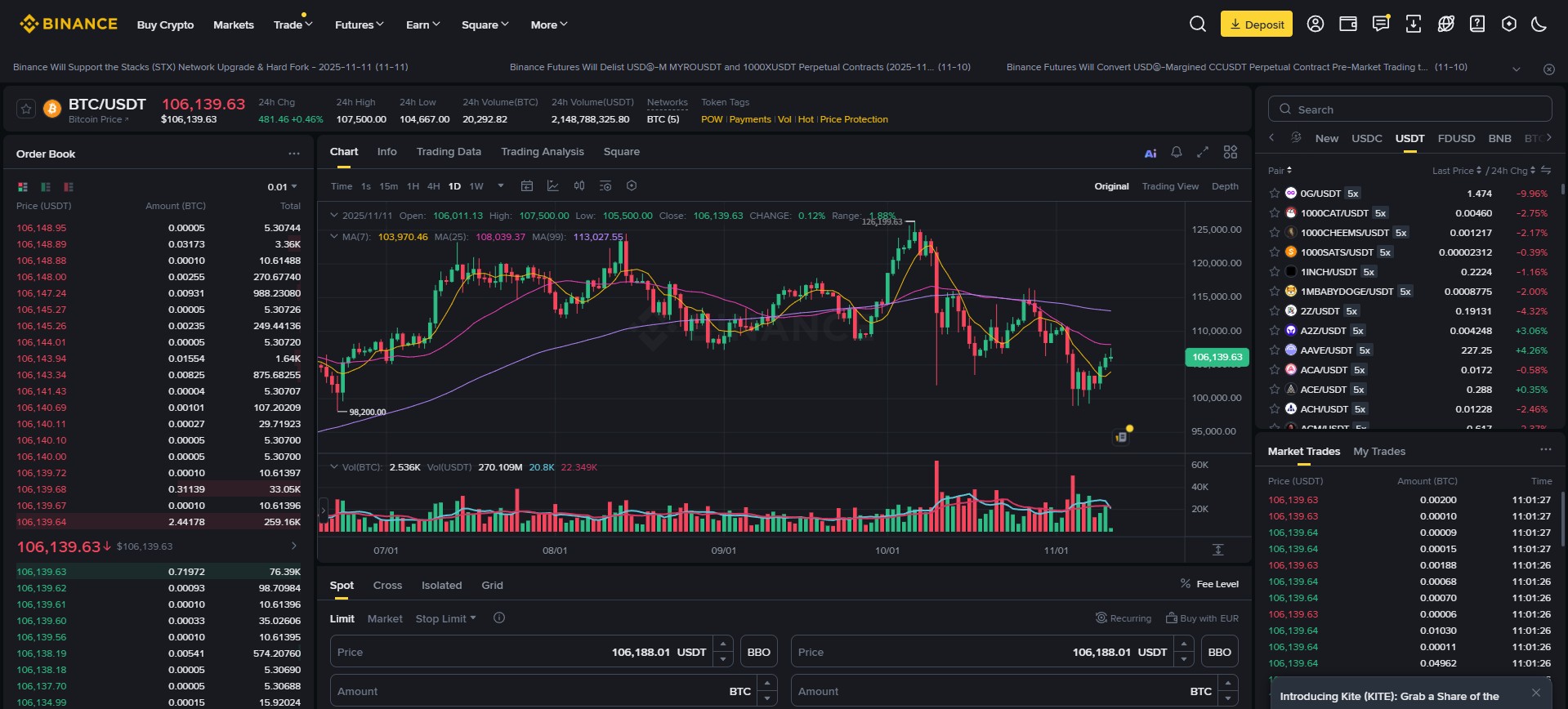The image size is (1568, 709).
Task: Favorite the BTC/USDT pair star
Action: (26, 109)
